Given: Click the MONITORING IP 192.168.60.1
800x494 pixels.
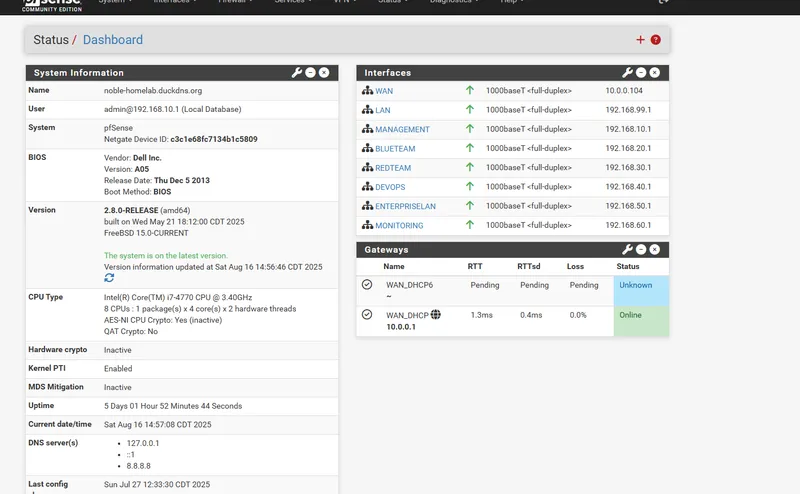Looking at the screenshot, I should coord(628,225).
